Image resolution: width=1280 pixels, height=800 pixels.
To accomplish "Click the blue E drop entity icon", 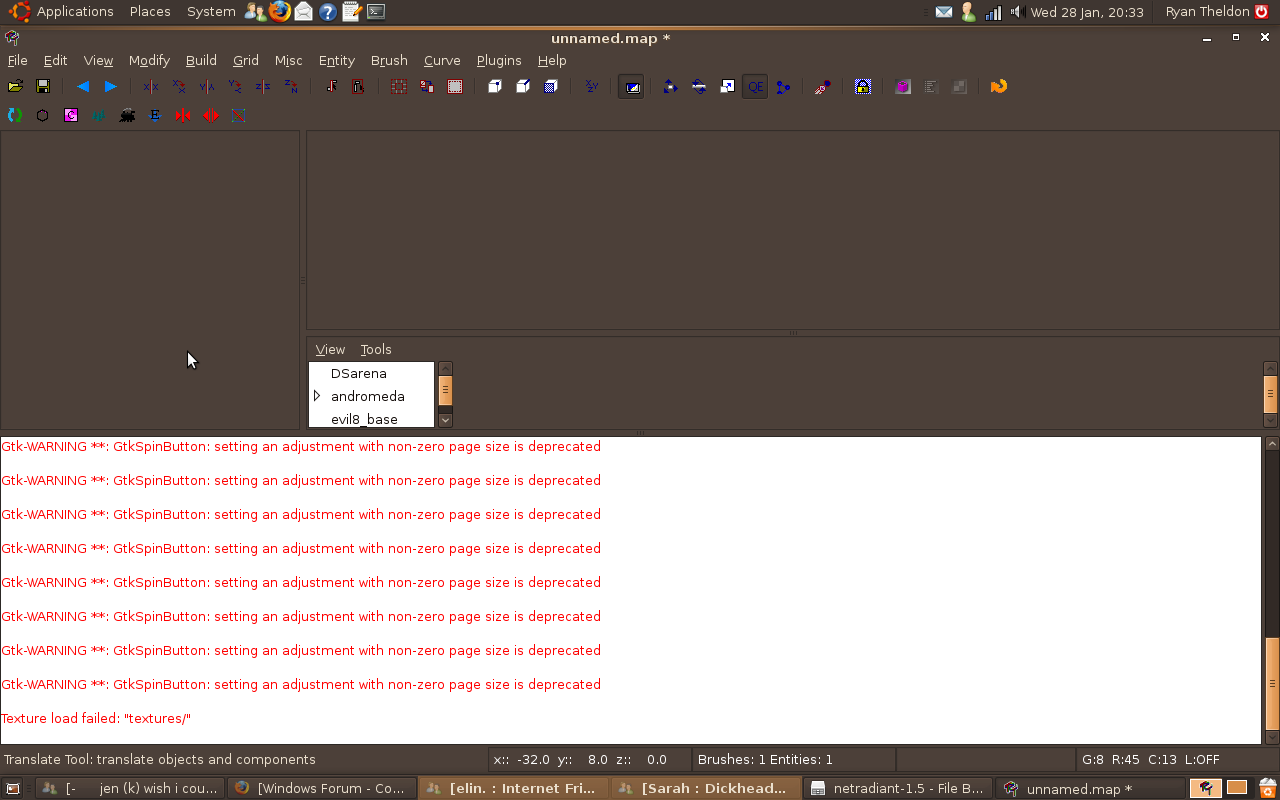I will pos(155,116).
